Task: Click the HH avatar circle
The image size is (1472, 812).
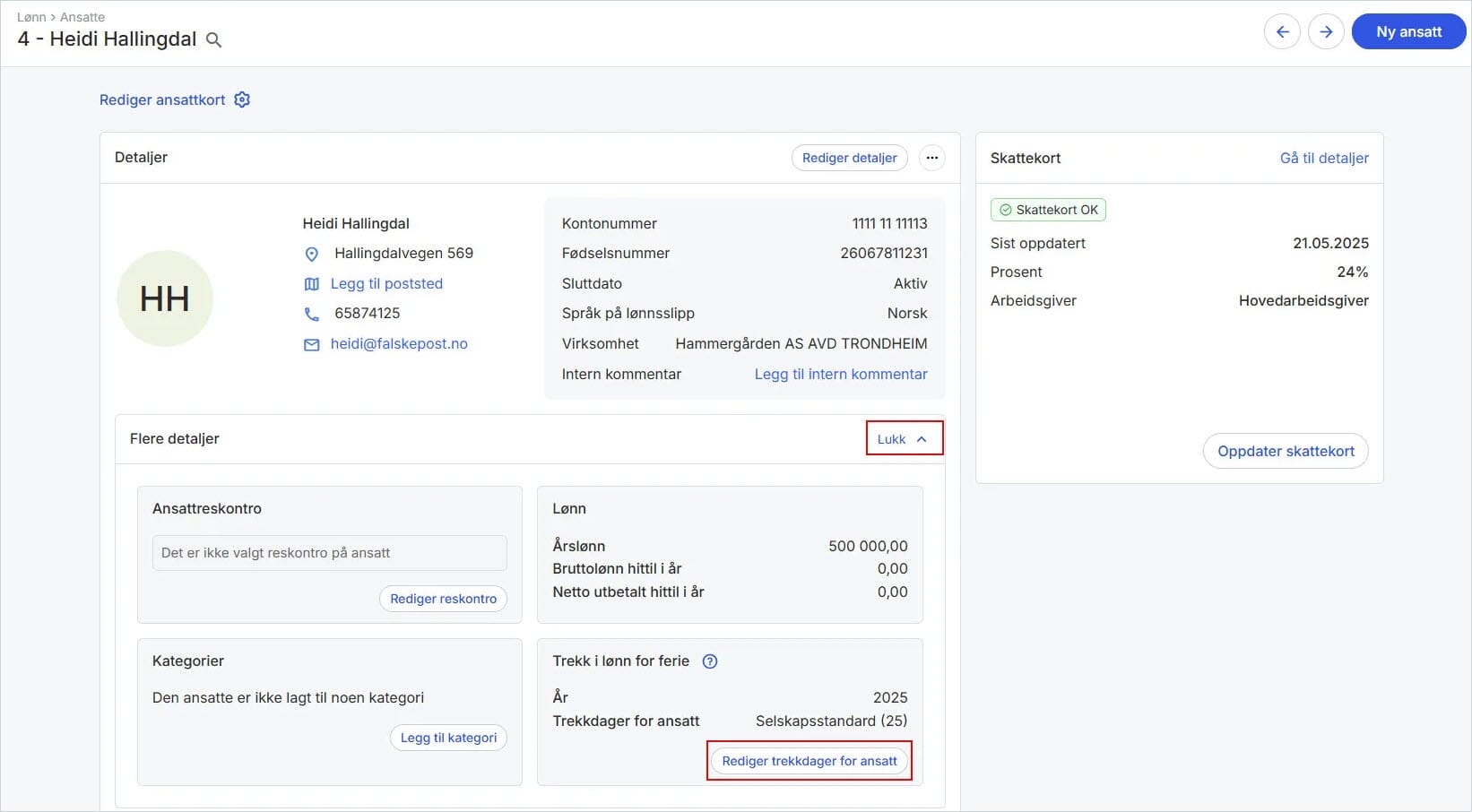Action: tap(165, 298)
